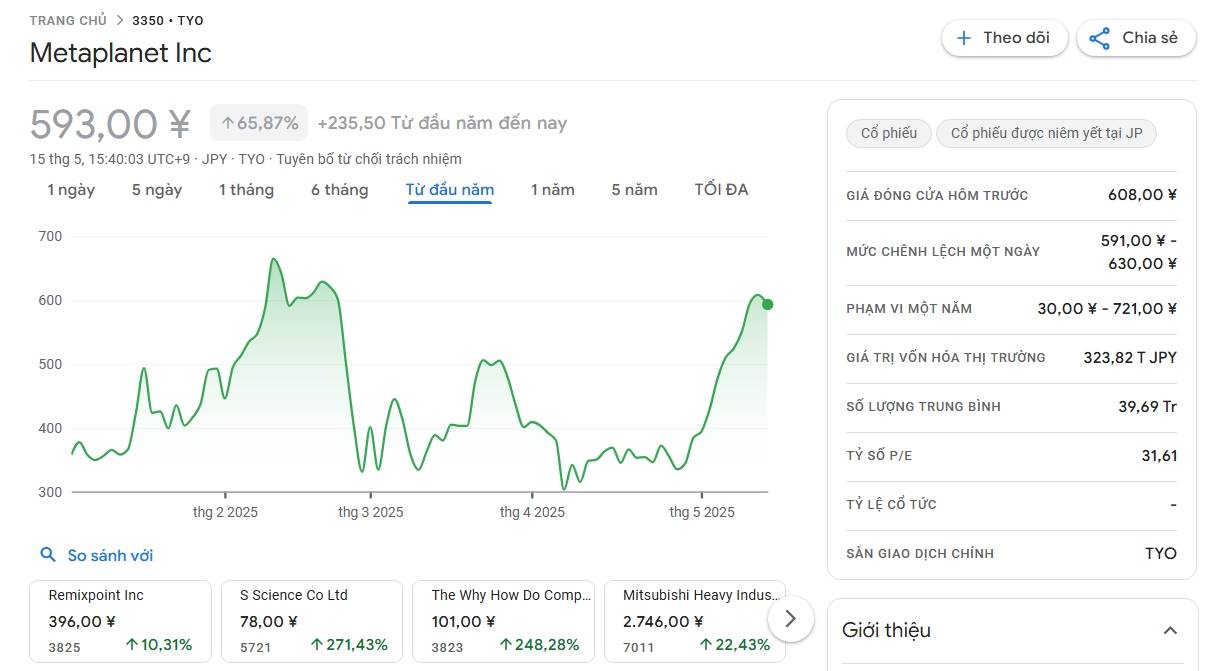Show the 5 năm chart range

click(634, 190)
